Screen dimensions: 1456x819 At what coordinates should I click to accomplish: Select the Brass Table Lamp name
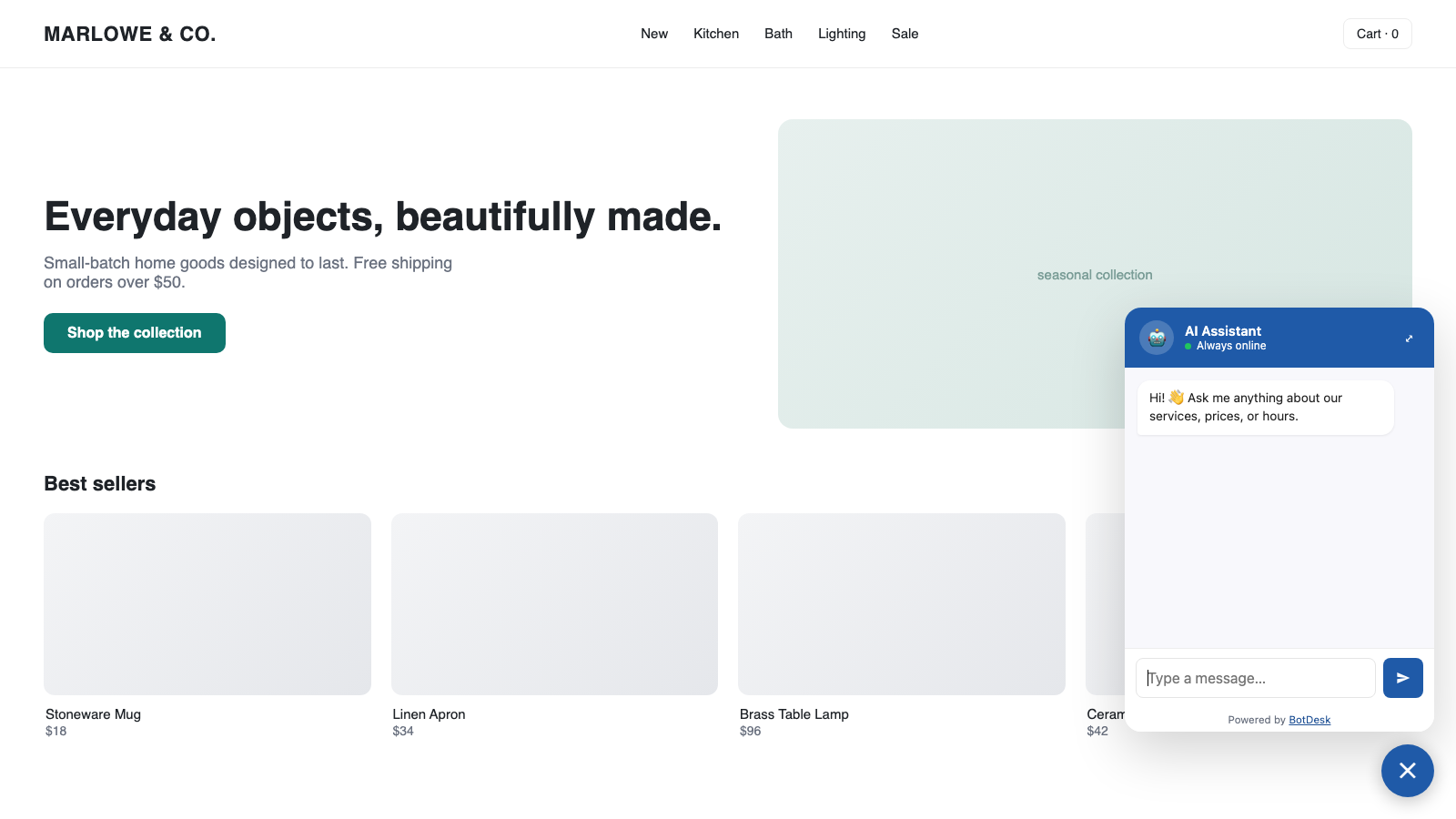794,714
